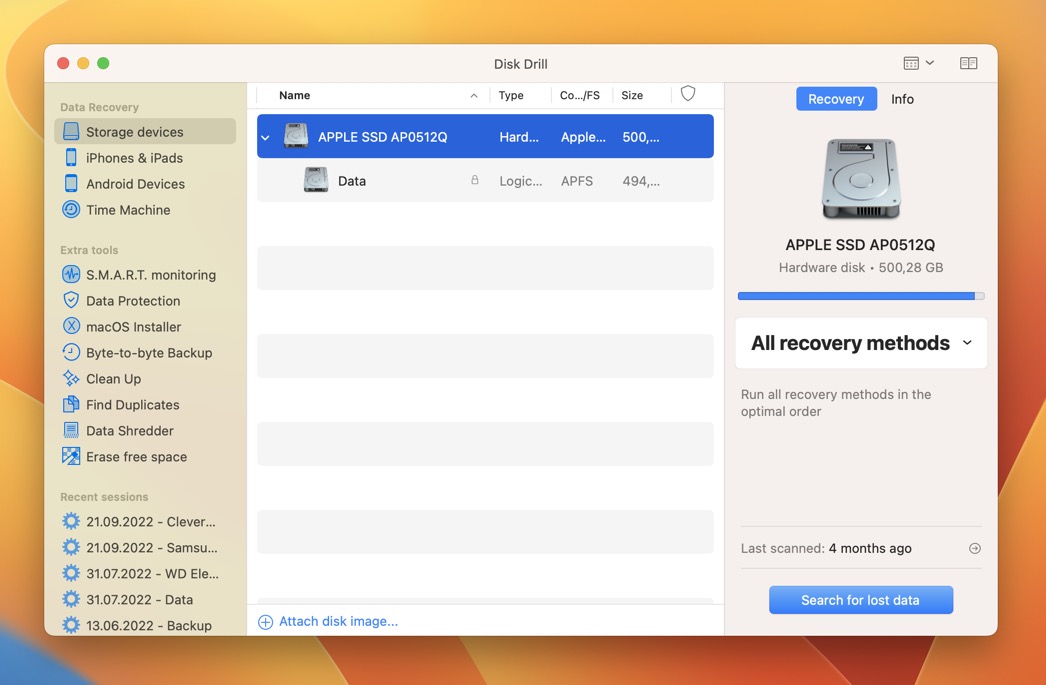Click Search for lost data button

coord(861,600)
